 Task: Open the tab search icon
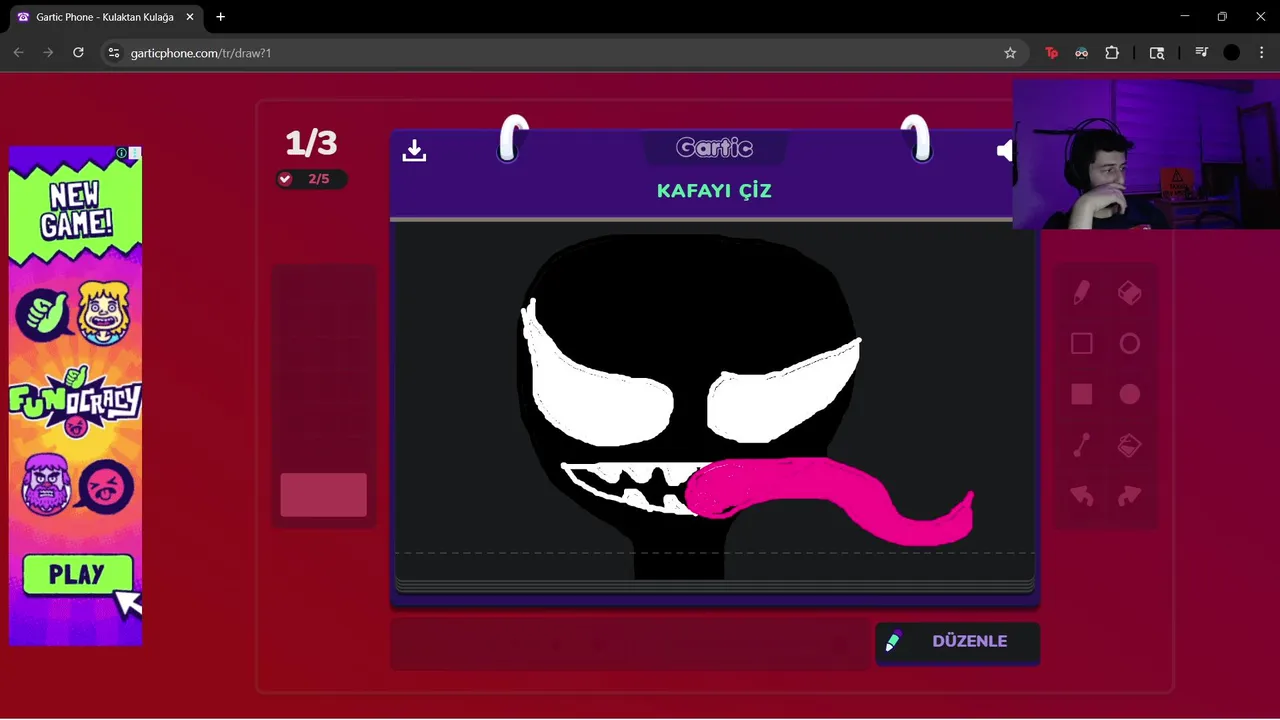1157,53
